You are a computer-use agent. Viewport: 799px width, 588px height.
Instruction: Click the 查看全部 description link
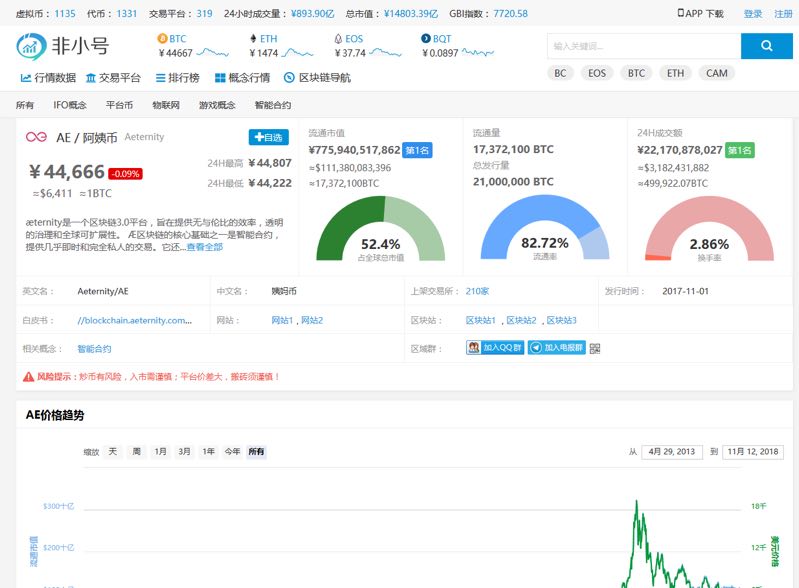click(x=204, y=247)
